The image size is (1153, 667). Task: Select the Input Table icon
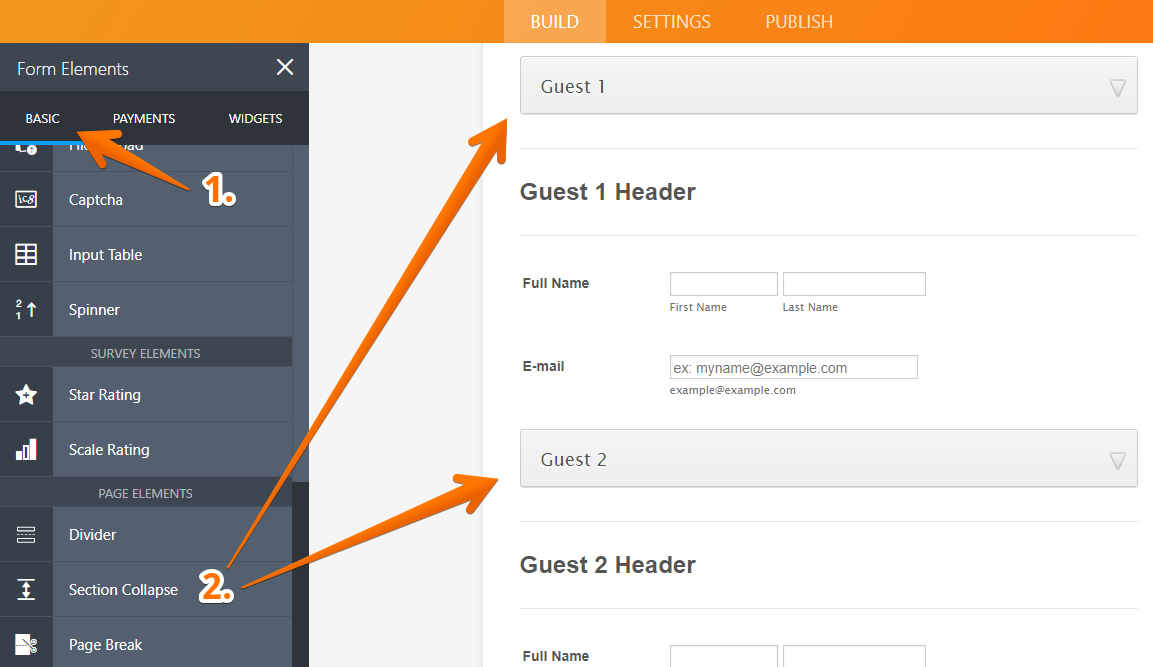26,255
